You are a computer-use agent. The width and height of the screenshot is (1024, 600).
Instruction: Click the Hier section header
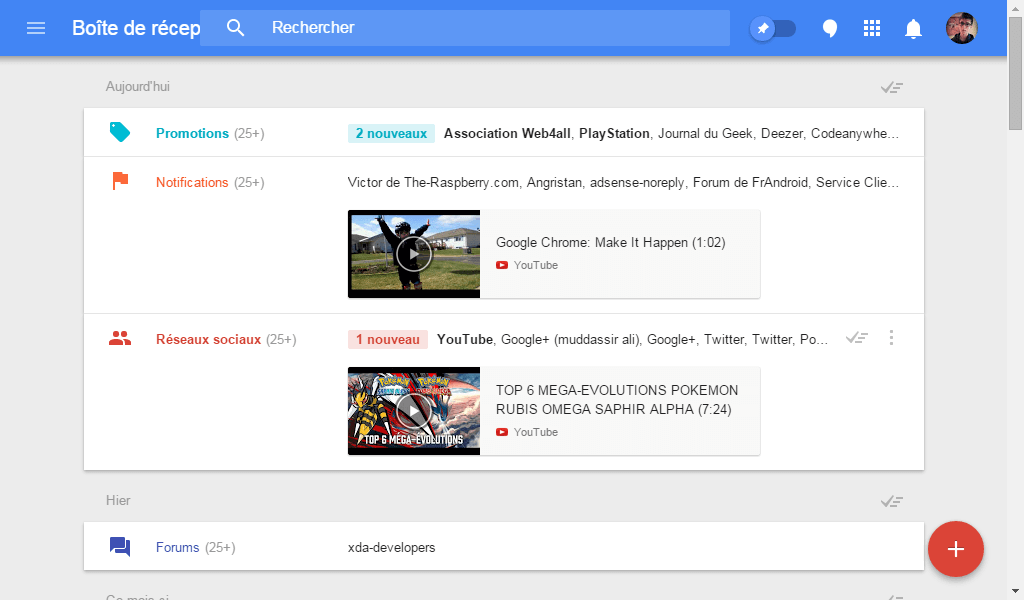pos(118,501)
